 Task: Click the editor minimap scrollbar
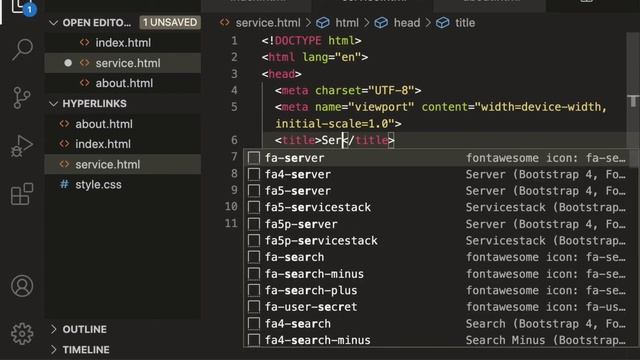pos(633,100)
